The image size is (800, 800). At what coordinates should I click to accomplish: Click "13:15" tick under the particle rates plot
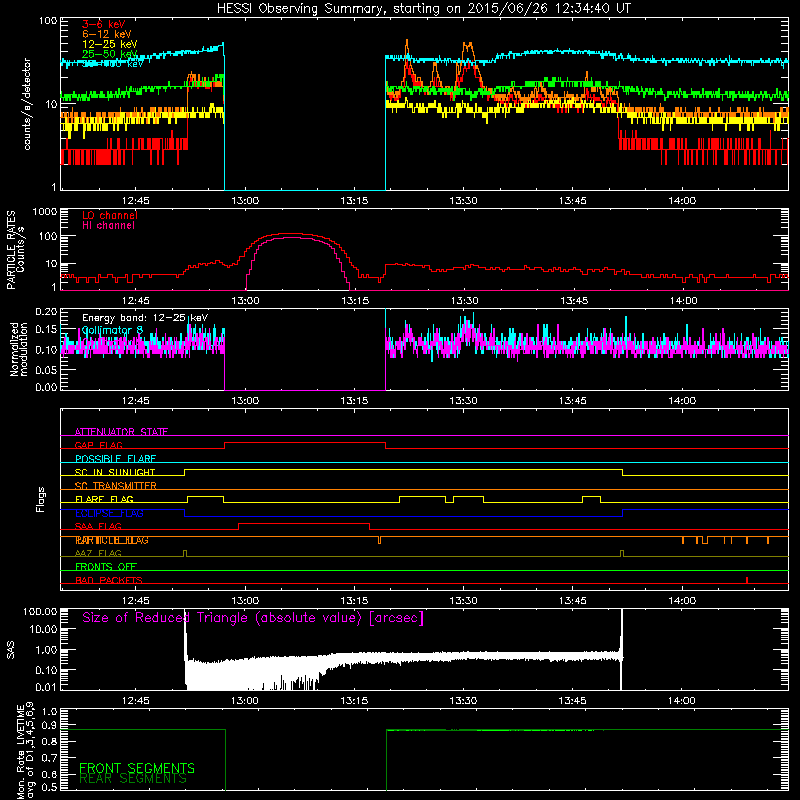coord(354,301)
